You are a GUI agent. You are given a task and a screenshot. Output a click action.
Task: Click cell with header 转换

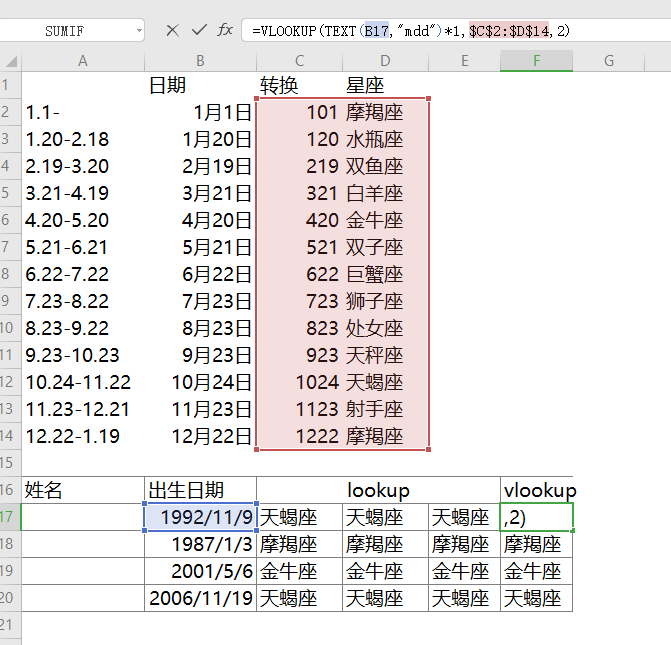[x=300, y=85]
